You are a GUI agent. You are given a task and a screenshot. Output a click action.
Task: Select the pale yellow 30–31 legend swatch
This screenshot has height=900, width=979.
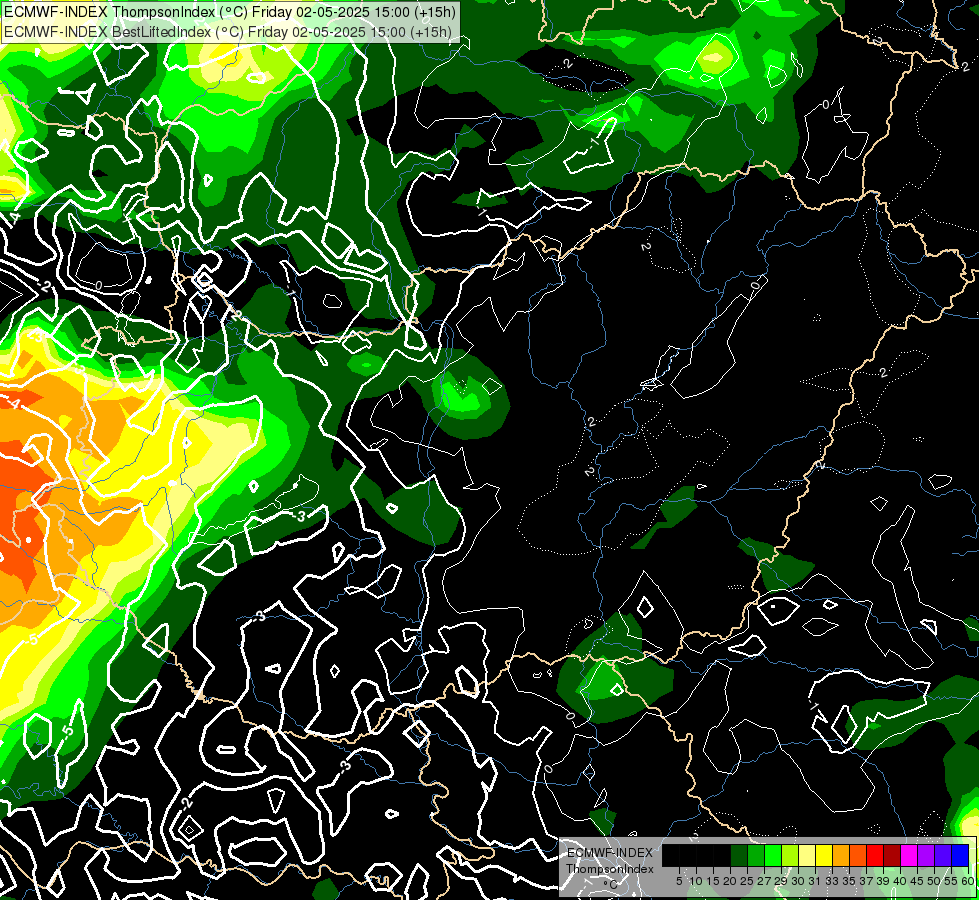tap(807, 855)
